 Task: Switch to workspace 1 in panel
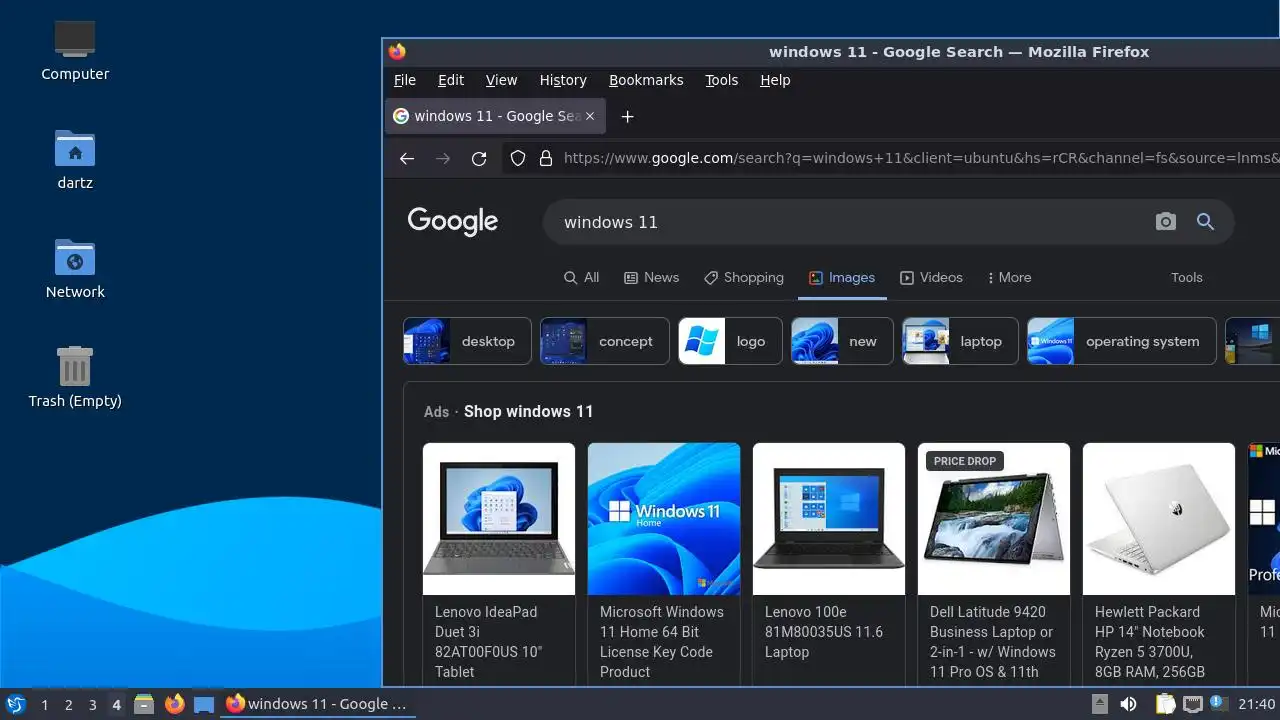click(x=44, y=705)
